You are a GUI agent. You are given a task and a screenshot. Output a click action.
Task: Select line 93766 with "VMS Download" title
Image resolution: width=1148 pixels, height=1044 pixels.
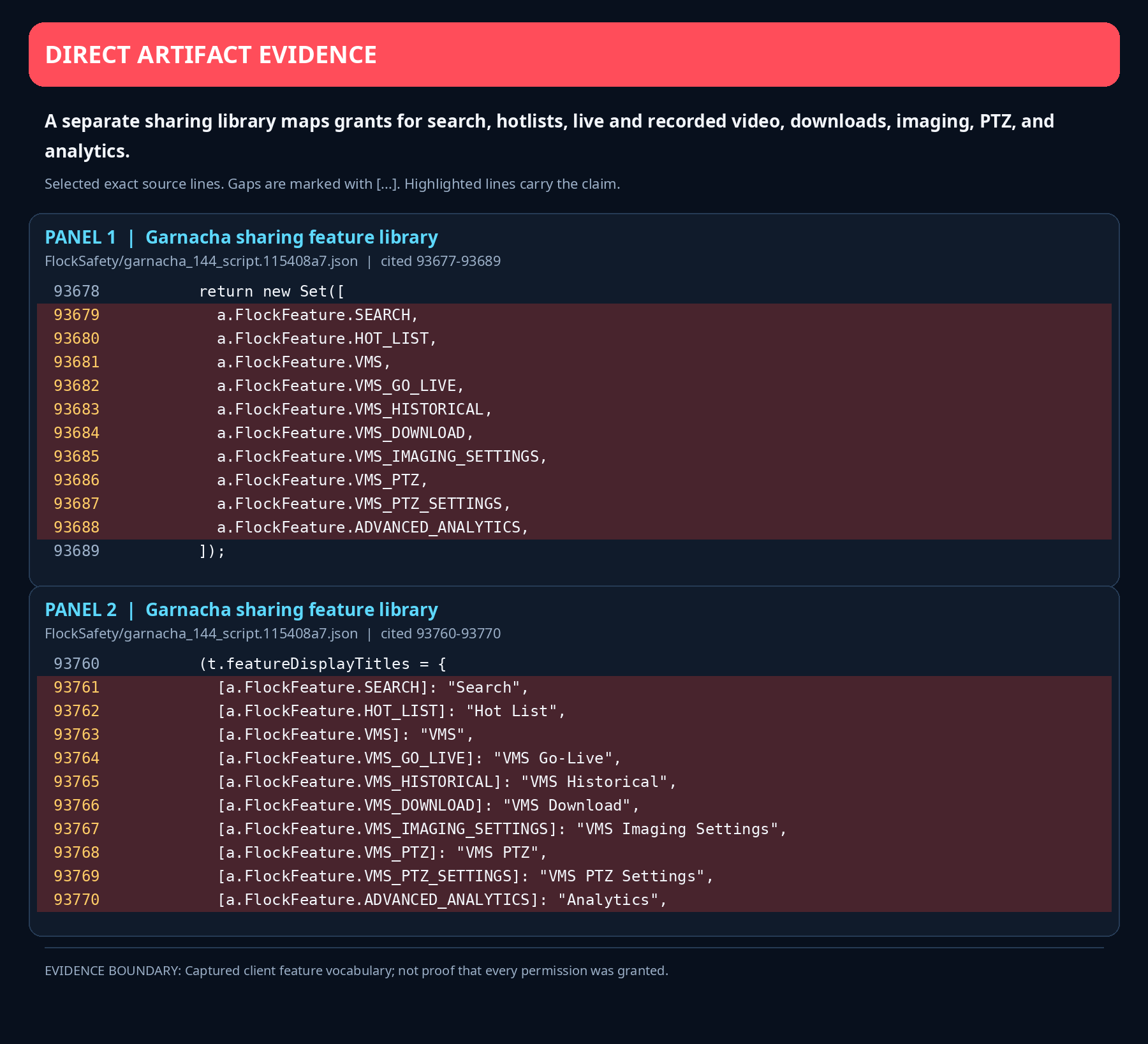pyautogui.click(x=574, y=805)
